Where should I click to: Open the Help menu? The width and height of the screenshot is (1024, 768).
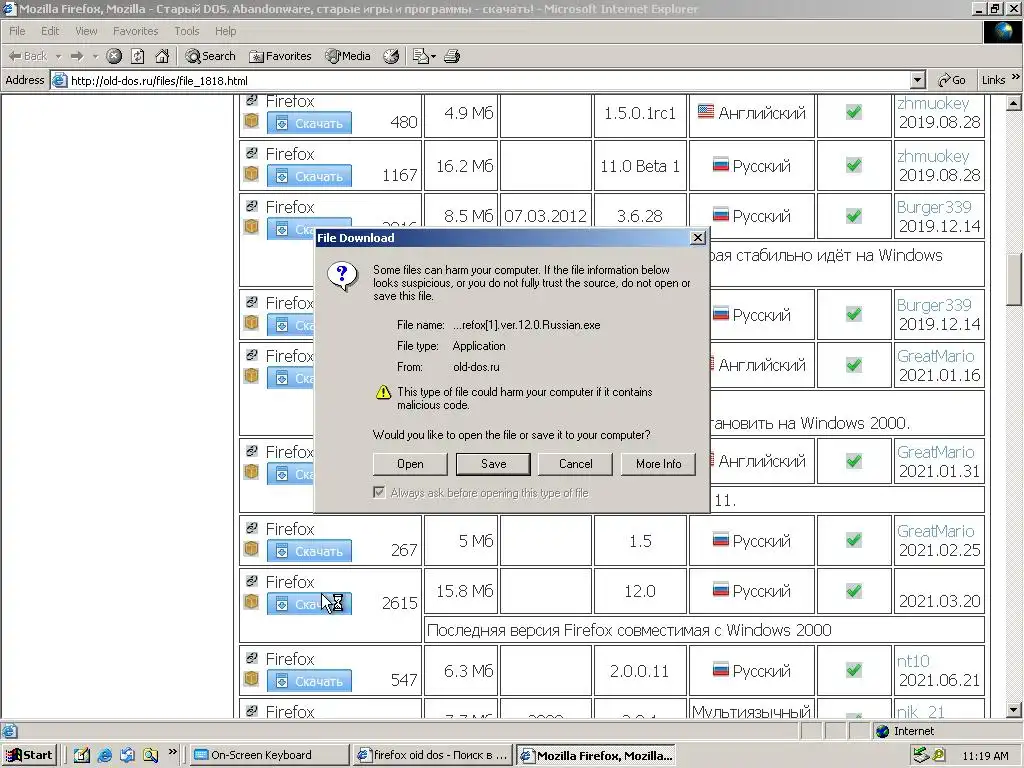225,31
